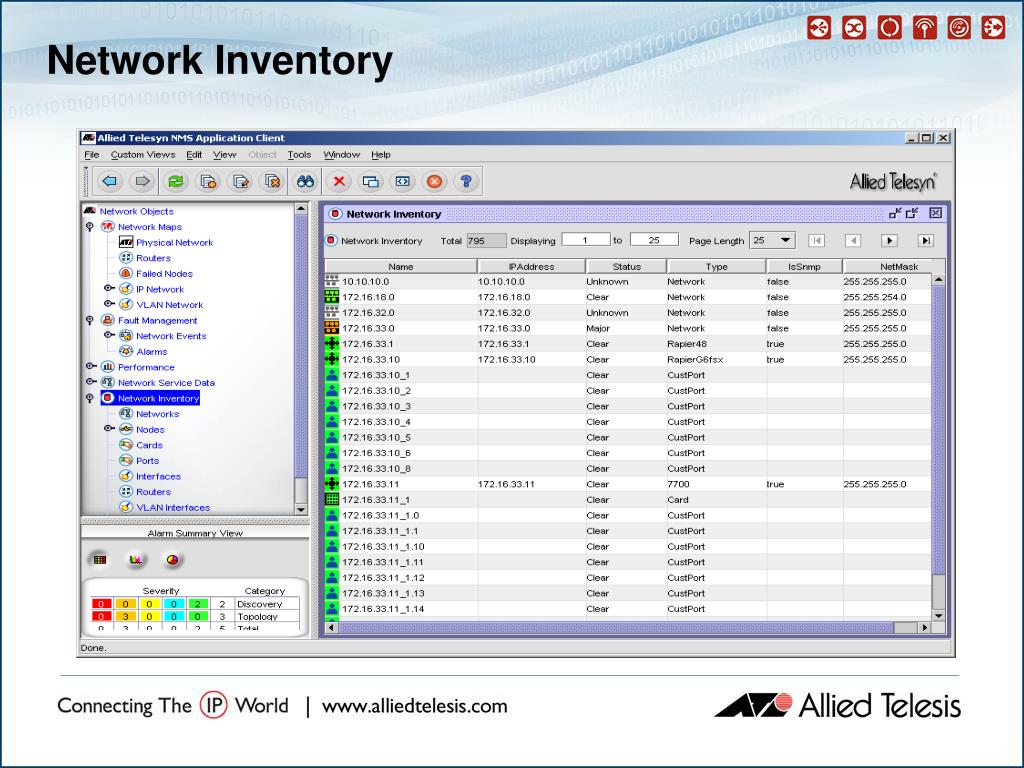Open the binoculars Find icon
1024x768 pixels.
(x=306, y=181)
